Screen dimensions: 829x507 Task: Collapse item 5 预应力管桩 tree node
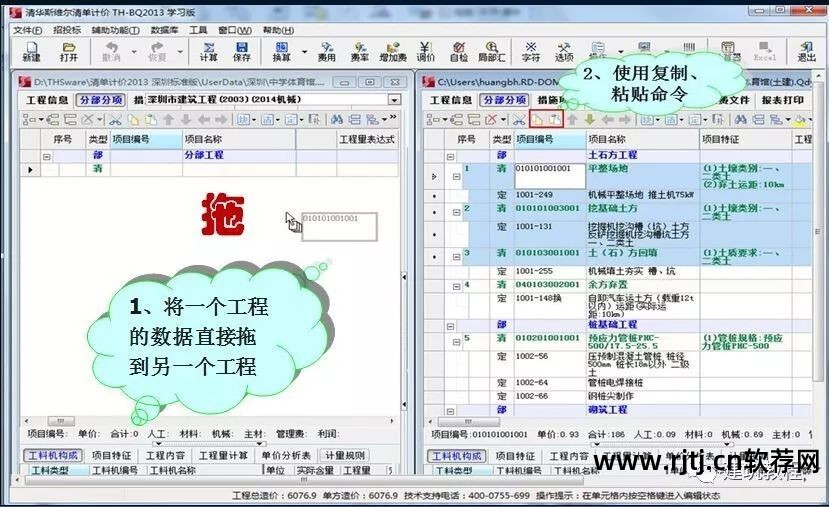point(457,342)
